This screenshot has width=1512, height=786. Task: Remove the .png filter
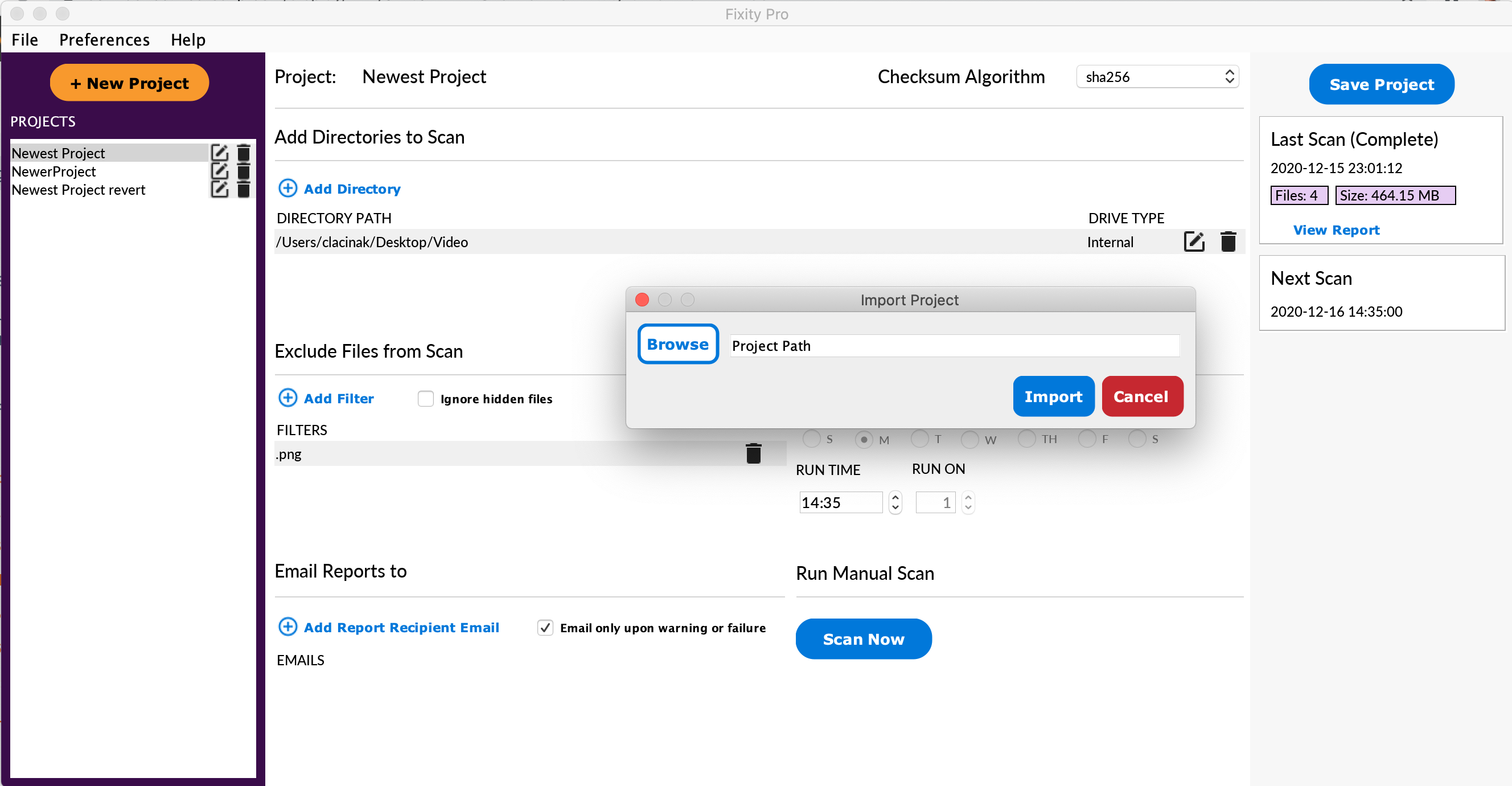(754, 453)
